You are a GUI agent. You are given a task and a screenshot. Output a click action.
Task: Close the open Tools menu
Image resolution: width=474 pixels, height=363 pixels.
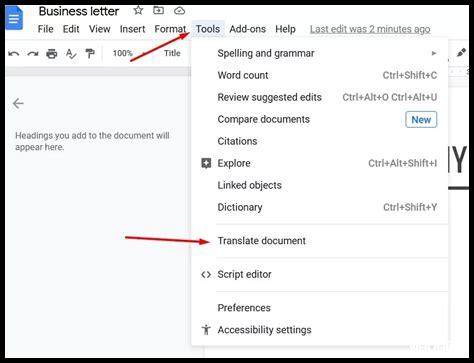[208, 29]
